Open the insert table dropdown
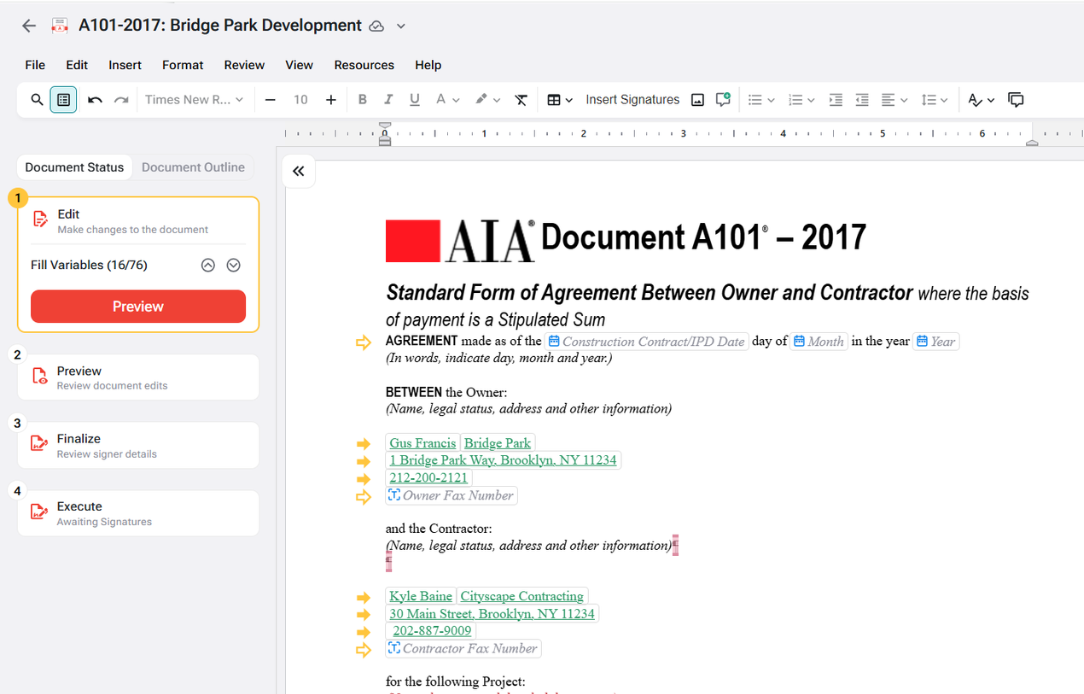The image size is (1084, 694). pos(560,100)
